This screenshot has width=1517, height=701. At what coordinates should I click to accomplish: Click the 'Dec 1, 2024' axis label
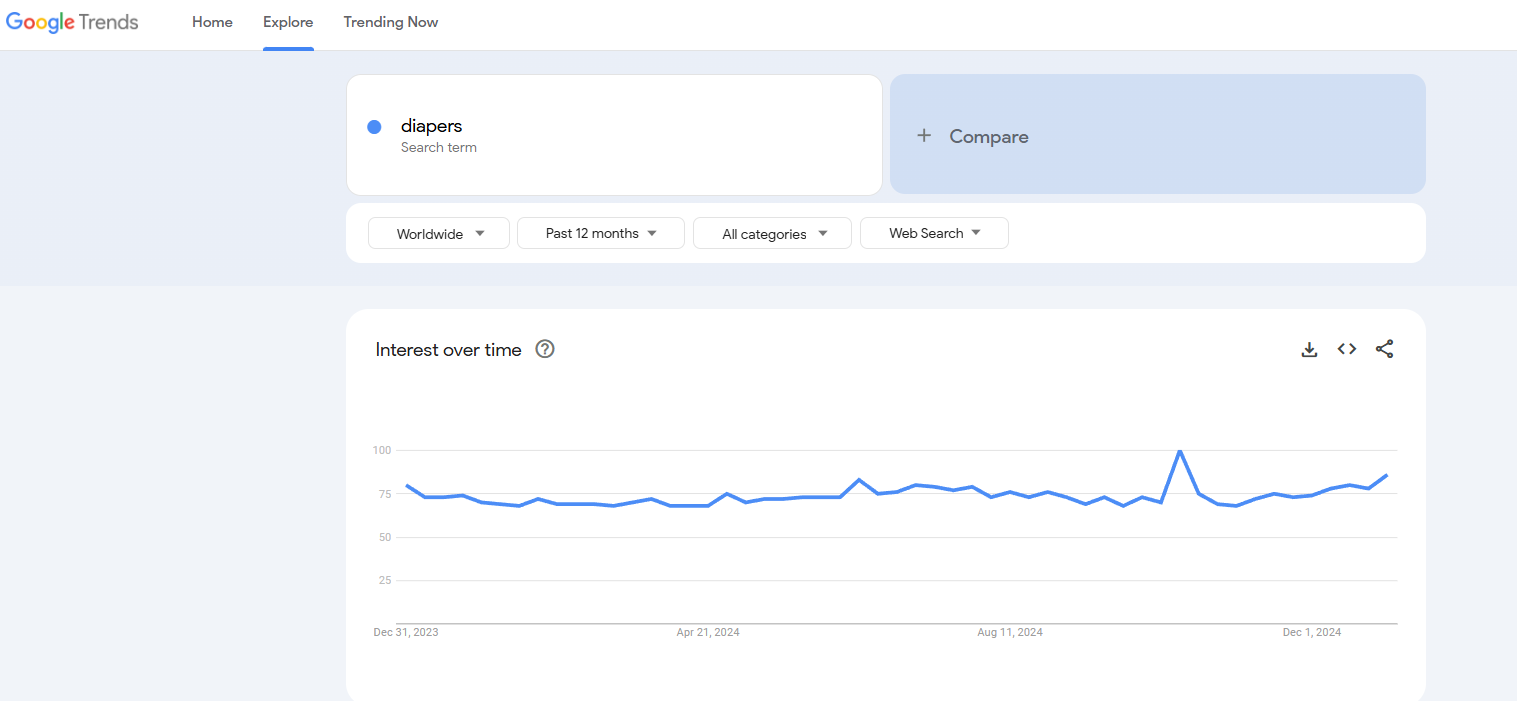pyautogui.click(x=1312, y=632)
